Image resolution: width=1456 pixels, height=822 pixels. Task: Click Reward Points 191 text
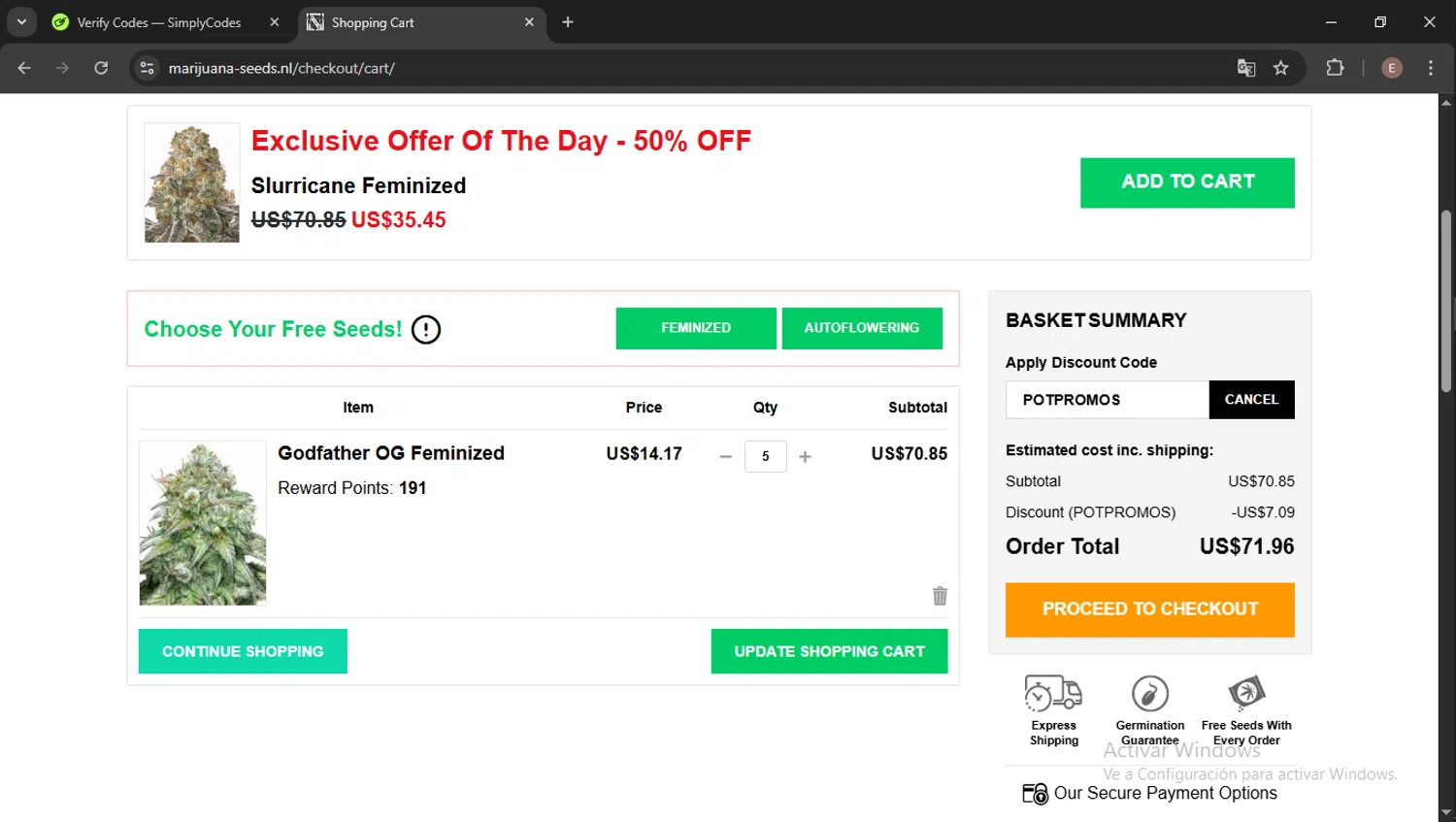click(352, 488)
